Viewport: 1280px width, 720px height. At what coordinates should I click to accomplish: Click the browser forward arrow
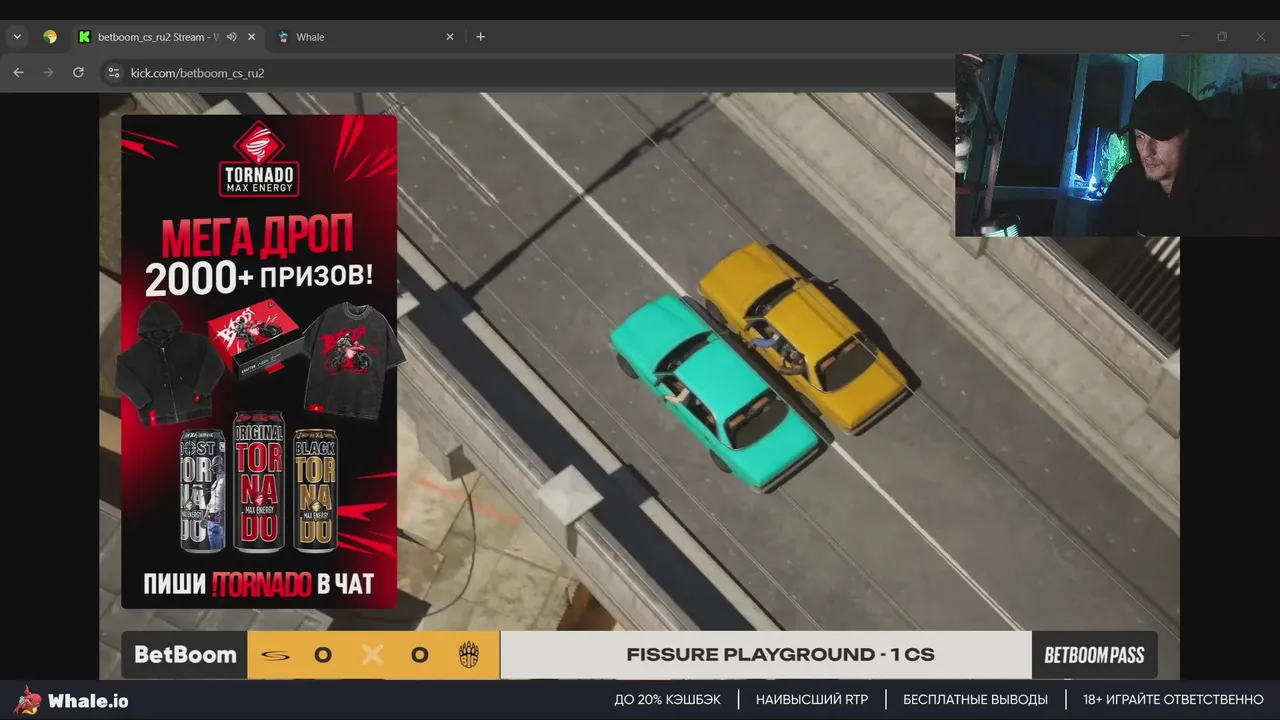(x=48, y=73)
